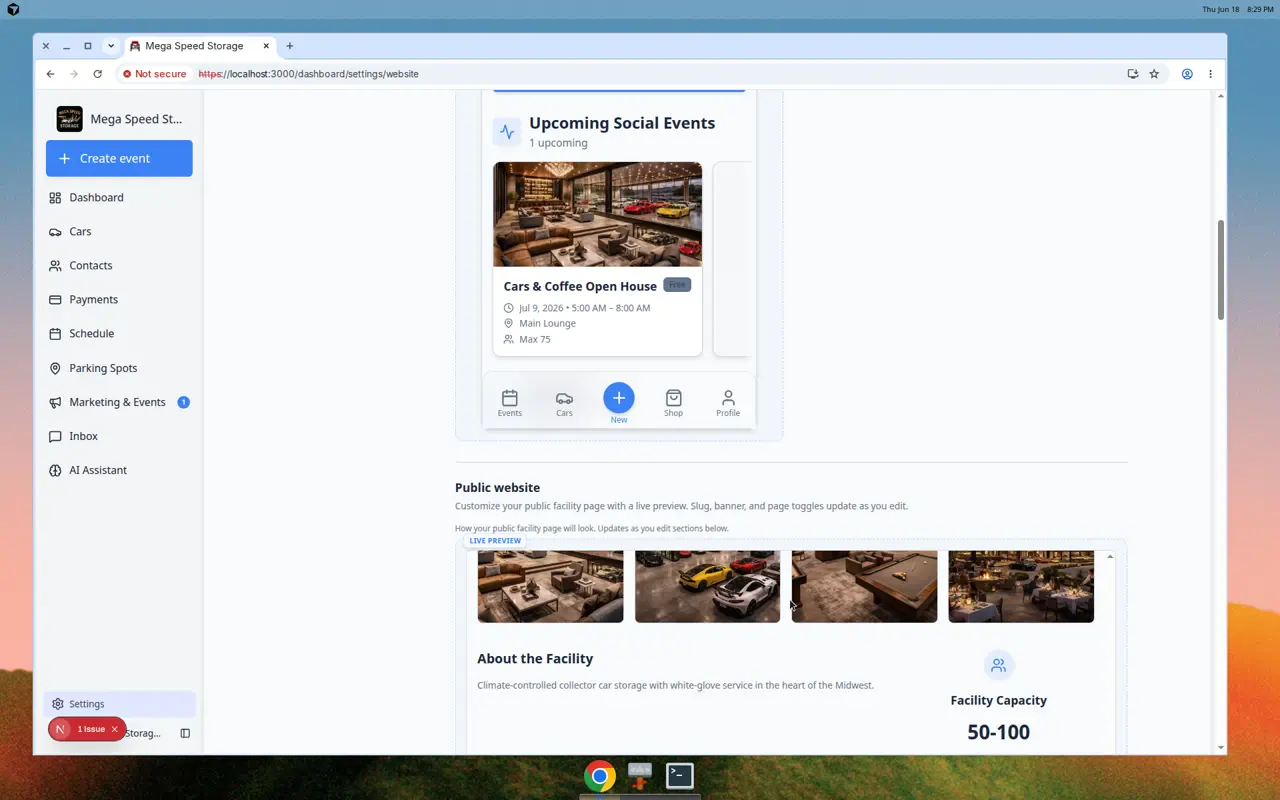Click the browser back arrow
This screenshot has width=1280, height=800.
point(50,74)
